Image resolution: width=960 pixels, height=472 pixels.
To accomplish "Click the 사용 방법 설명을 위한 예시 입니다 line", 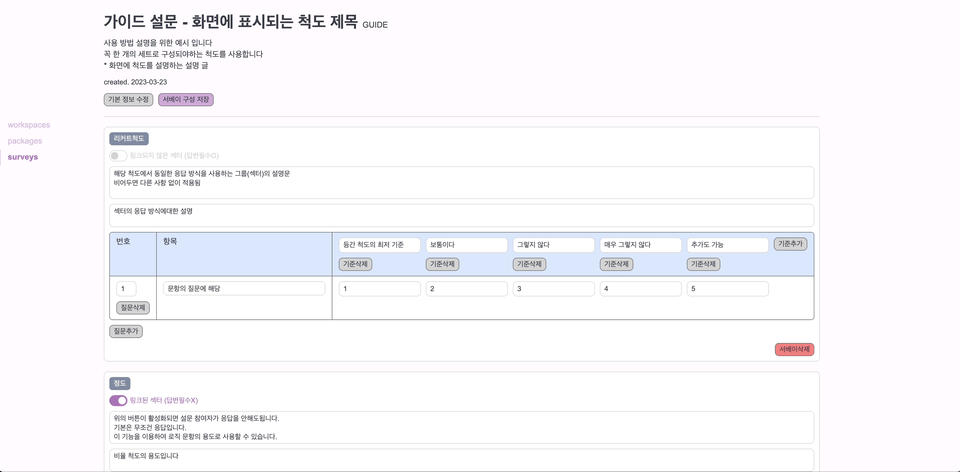I will click(x=158, y=43).
